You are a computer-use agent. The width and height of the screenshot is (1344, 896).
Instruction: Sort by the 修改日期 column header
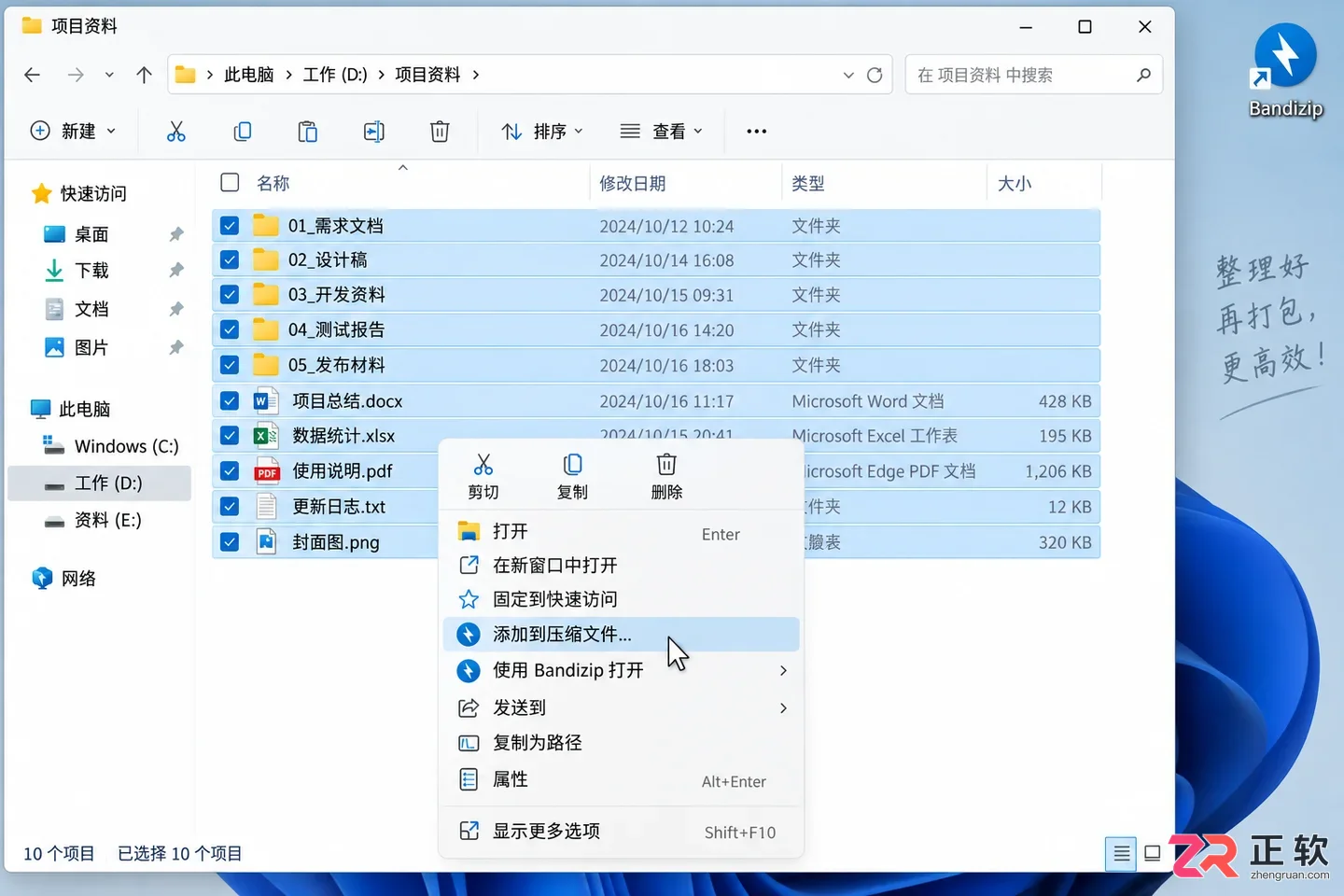click(633, 184)
